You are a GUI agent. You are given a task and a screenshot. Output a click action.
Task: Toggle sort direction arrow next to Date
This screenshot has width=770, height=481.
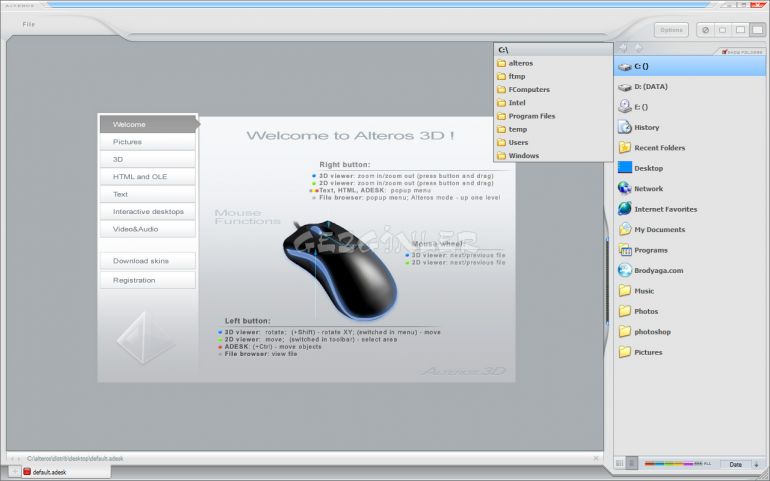756,464
